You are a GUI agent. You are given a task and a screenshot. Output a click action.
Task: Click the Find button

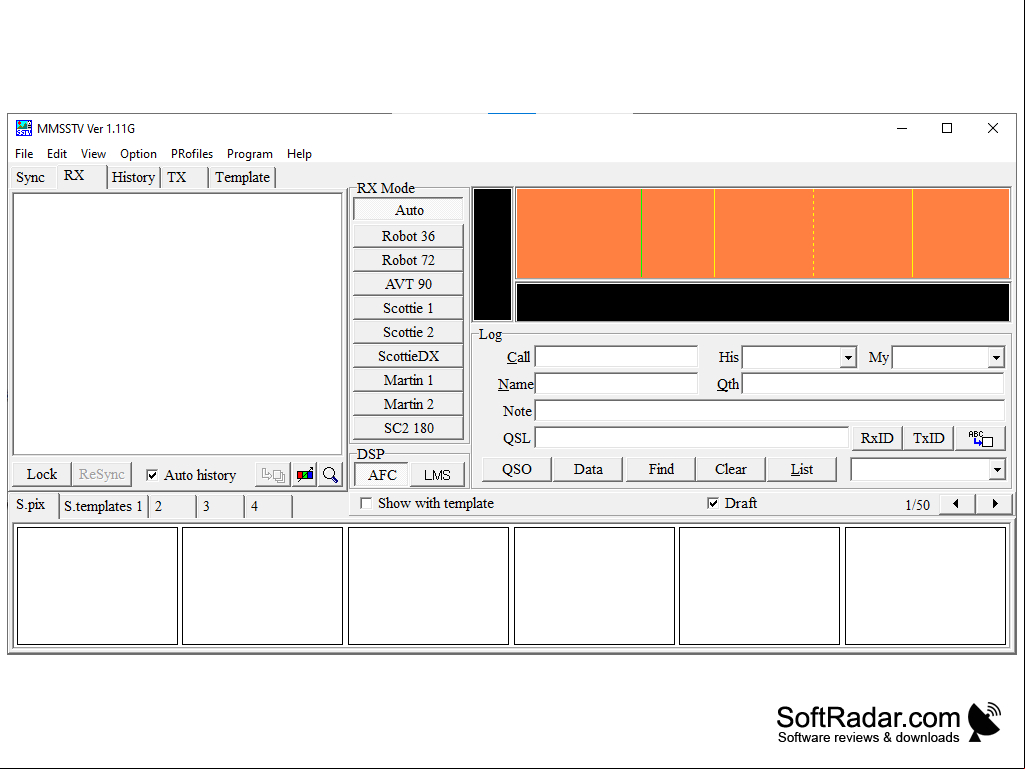661,470
